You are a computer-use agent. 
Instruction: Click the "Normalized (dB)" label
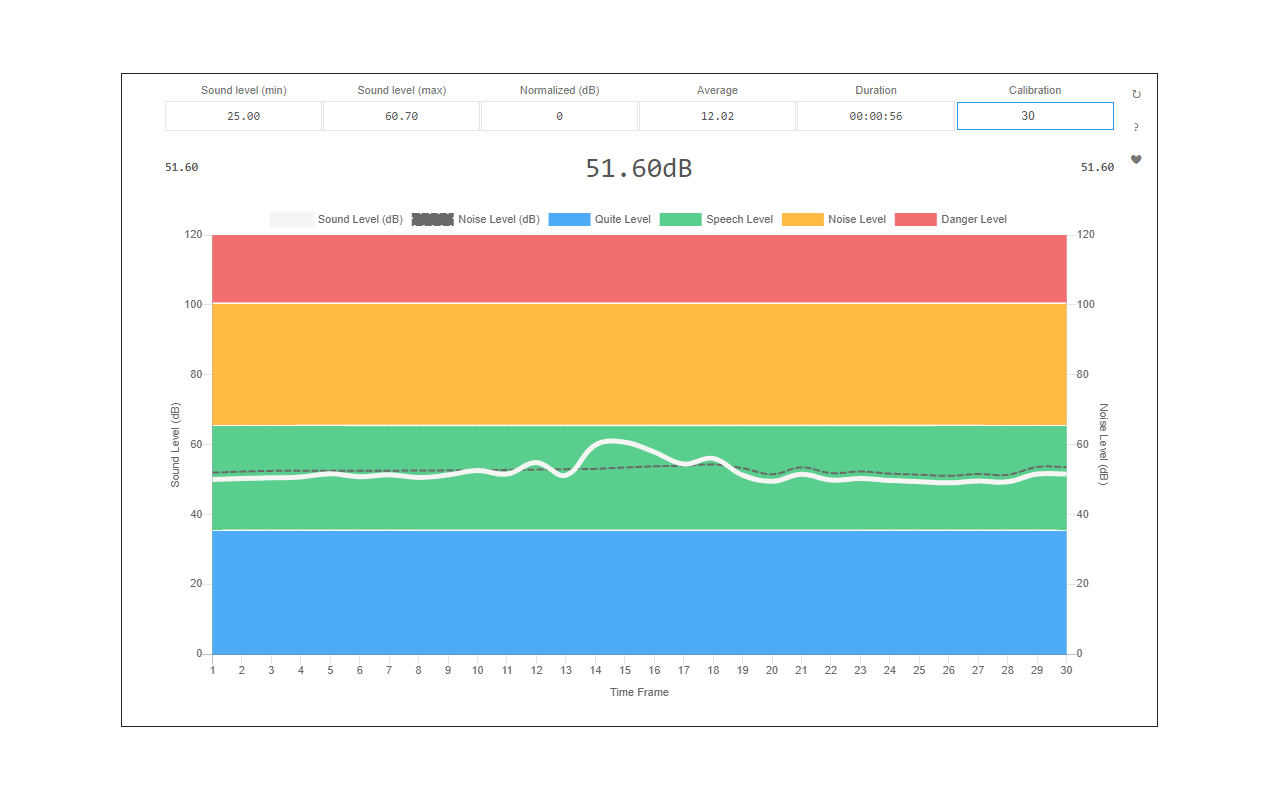click(560, 90)
